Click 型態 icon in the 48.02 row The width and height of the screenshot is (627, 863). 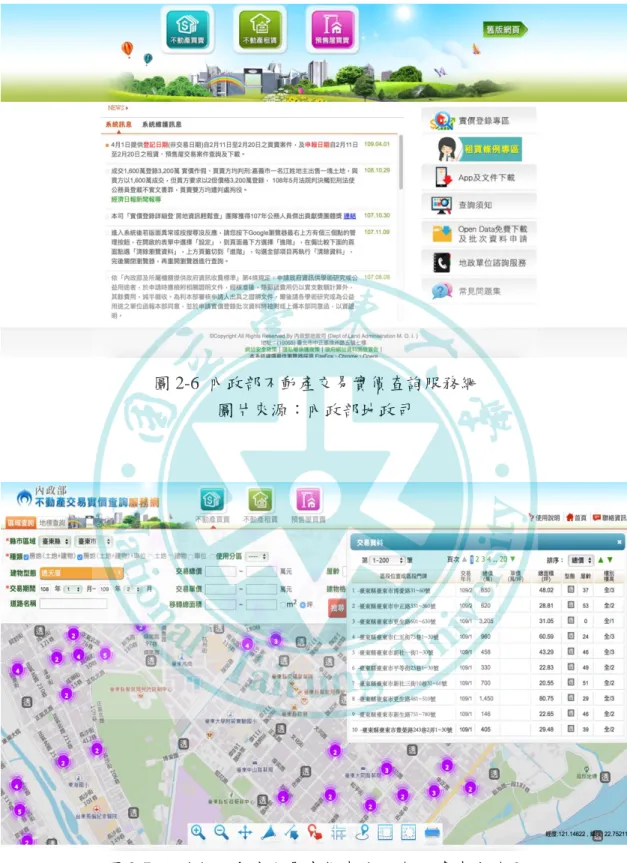click(x=570, y=589)
